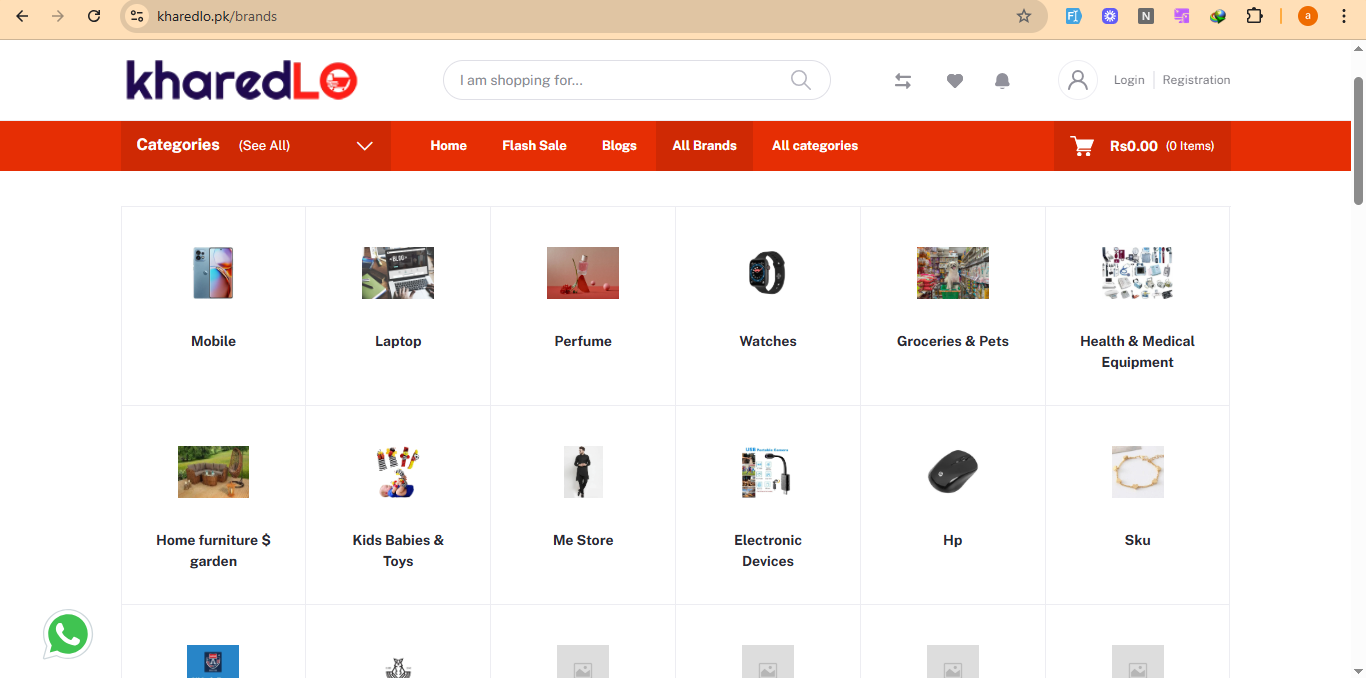The width and height of the screenshot is (1366, 678).
Task: Go to Flash Sale menu item
Action: [x=534, y=146]
